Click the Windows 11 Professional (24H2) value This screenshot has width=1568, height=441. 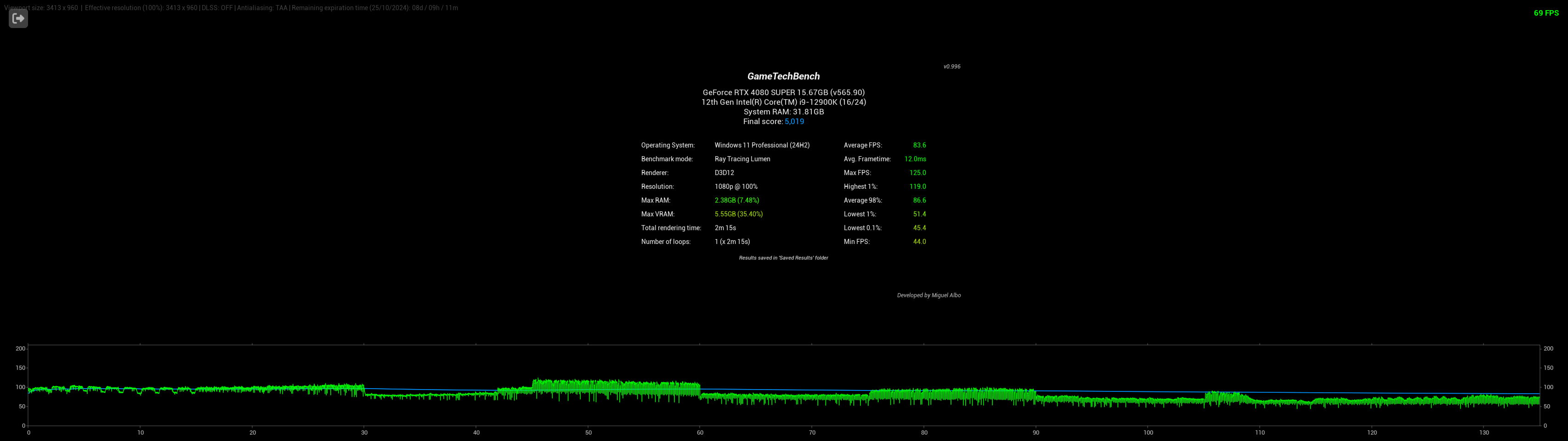point(762,145)
